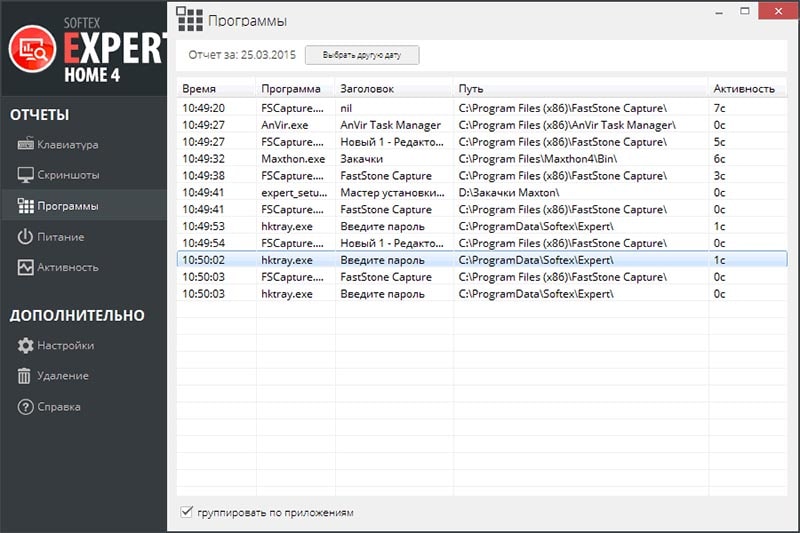The height and width of the screenshot is (533, 800).
Task: Click the expert_setu... program cell
Action: [x=294, y=192]
